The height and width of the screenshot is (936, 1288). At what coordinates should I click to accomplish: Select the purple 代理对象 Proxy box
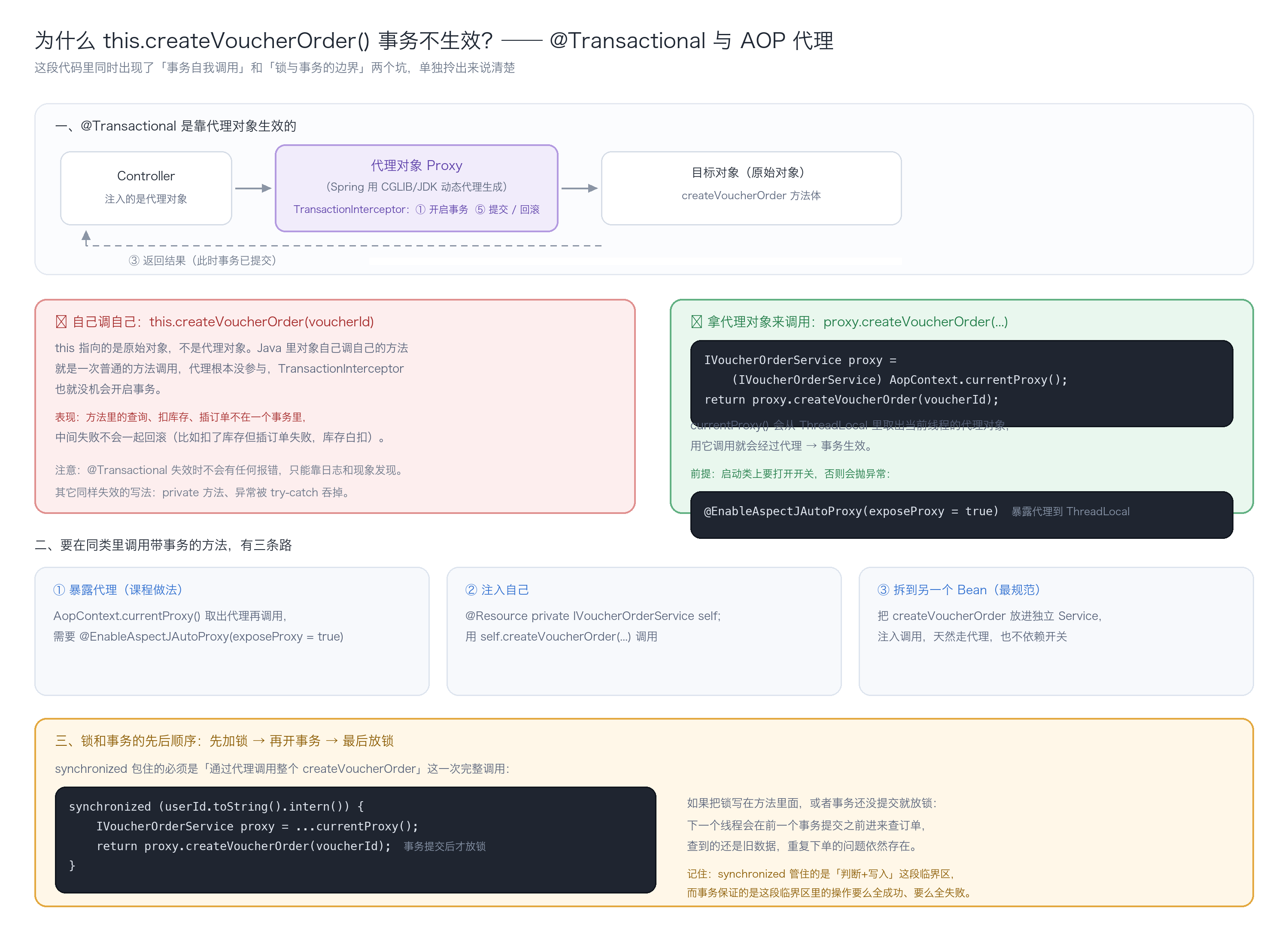(416, 188)
